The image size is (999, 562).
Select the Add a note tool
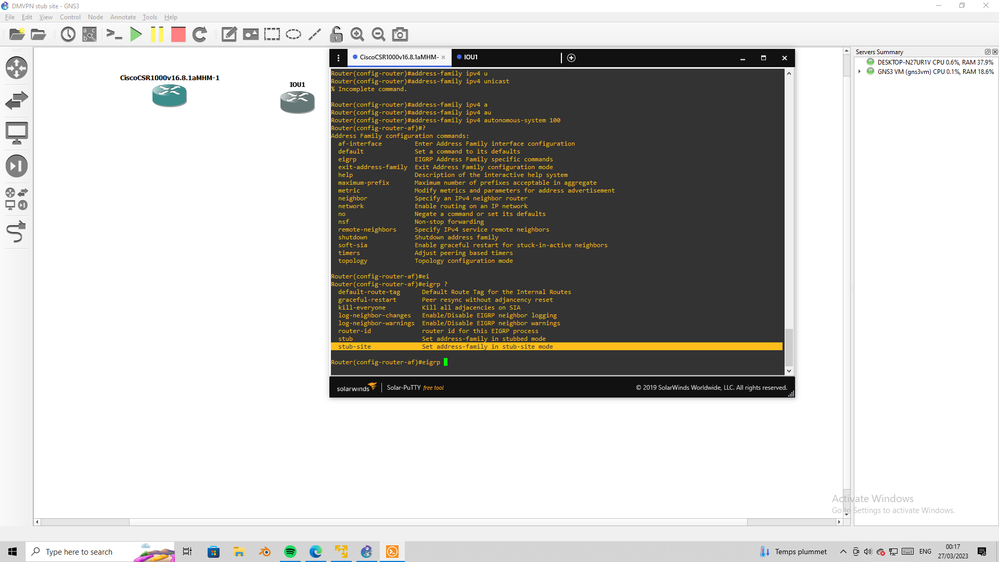click(x=229, y=34)
